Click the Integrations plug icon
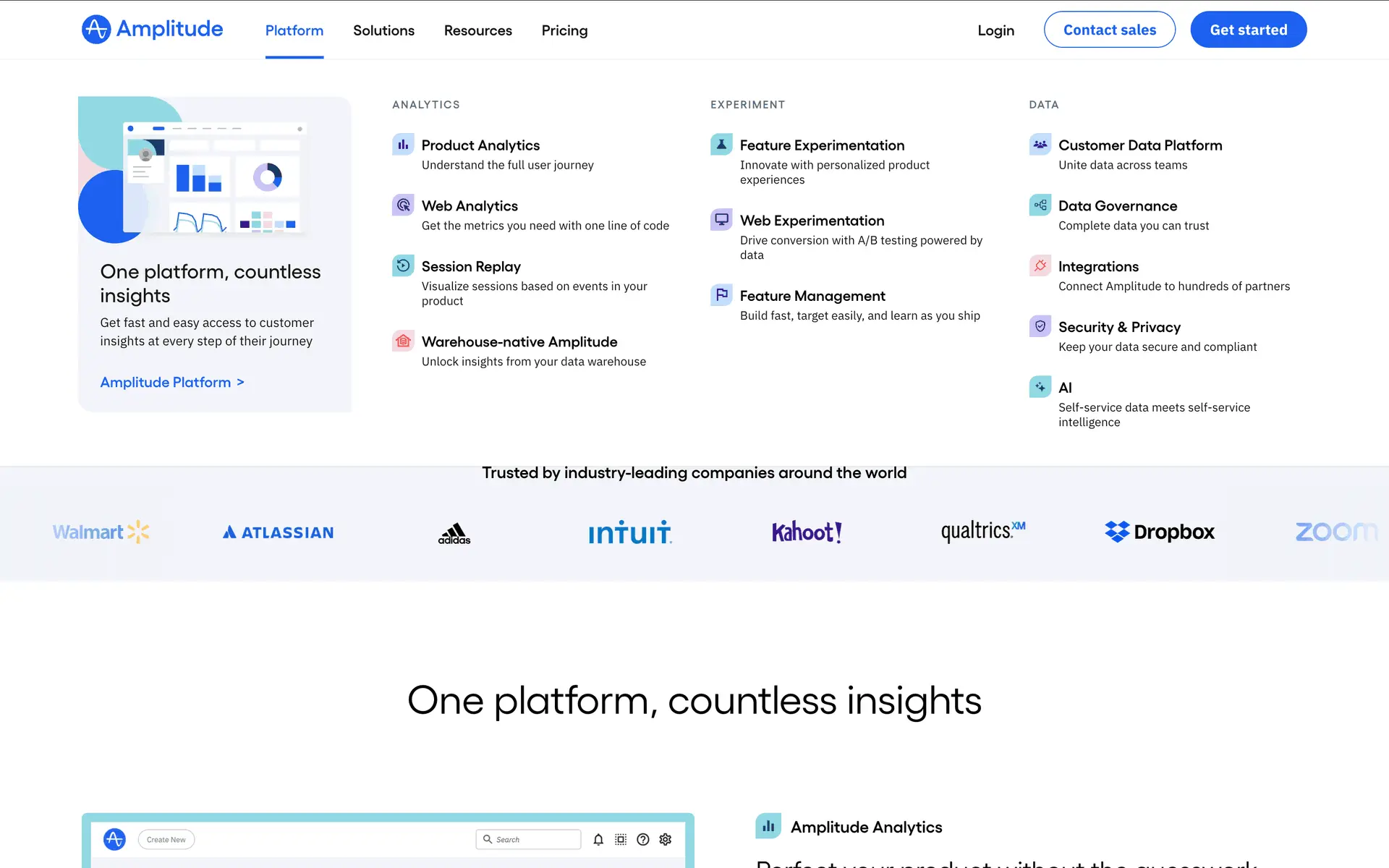 [x=1040, y=266]
